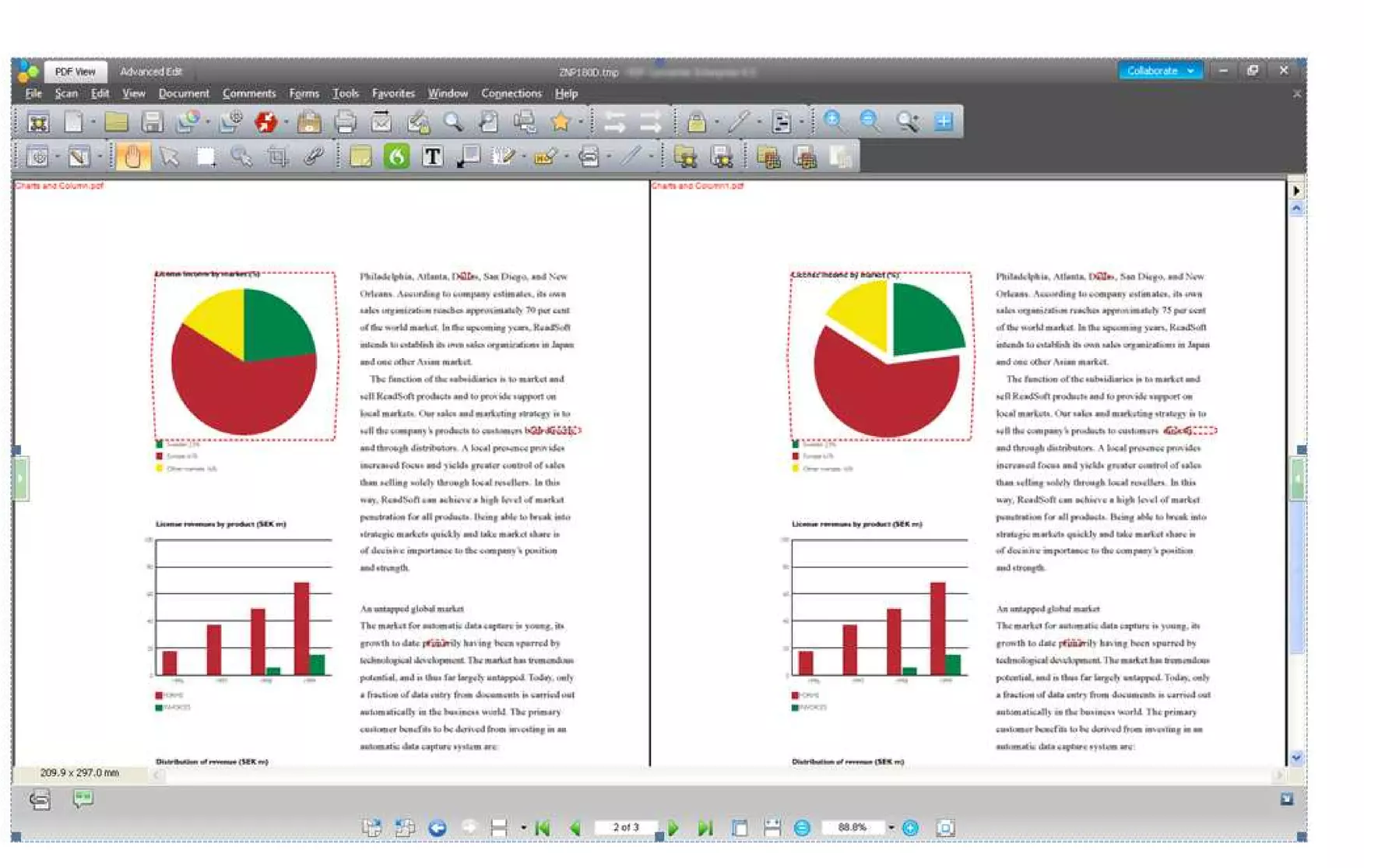
Task: Go to the first page
Action: pos(543,828)
